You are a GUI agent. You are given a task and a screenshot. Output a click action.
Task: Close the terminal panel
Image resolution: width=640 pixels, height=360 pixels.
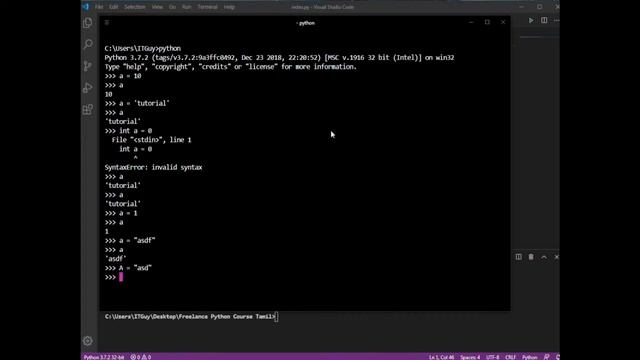(x=556, y=257)
